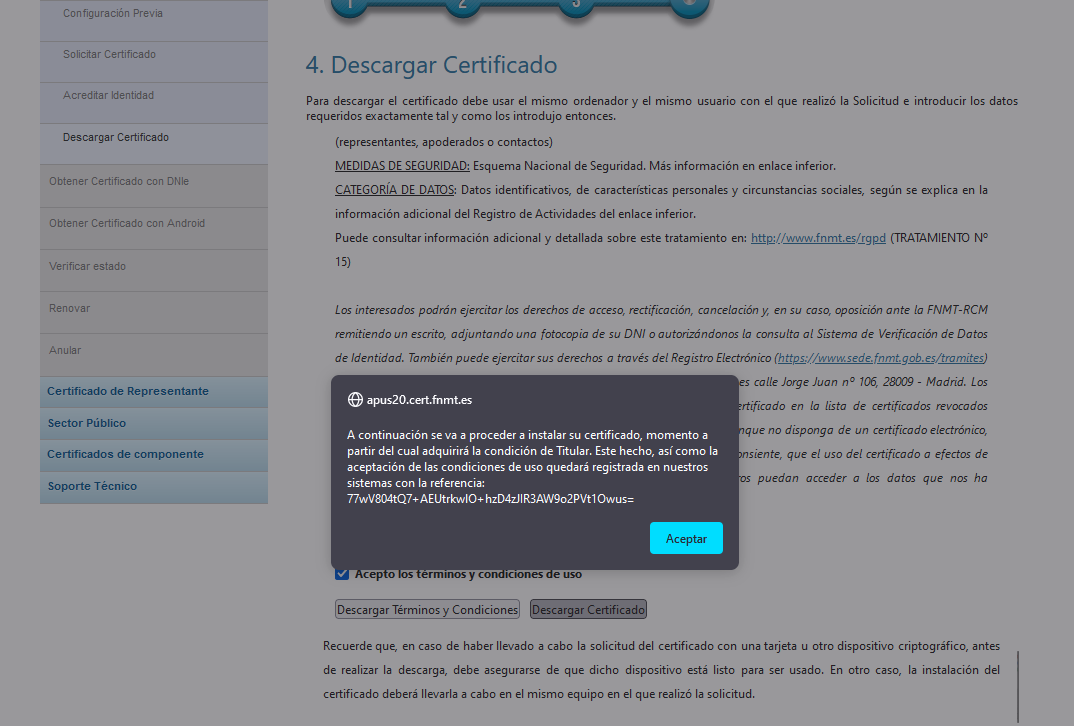Go to Solicitar Certificado in the sidebar
This screenshot has height=726, width=1074.
point(109,54)
